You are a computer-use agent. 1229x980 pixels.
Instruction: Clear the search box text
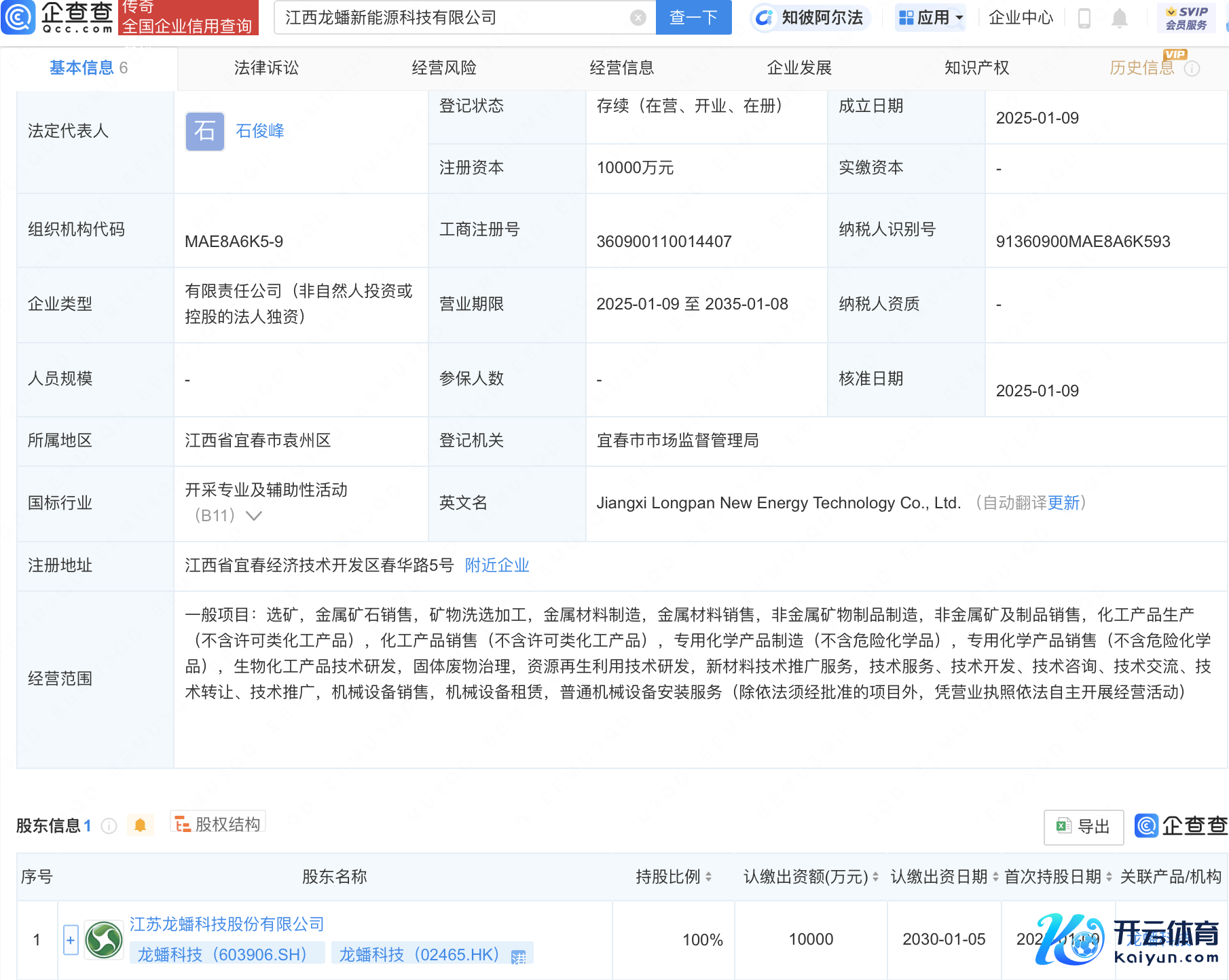[x=638, y=18]
